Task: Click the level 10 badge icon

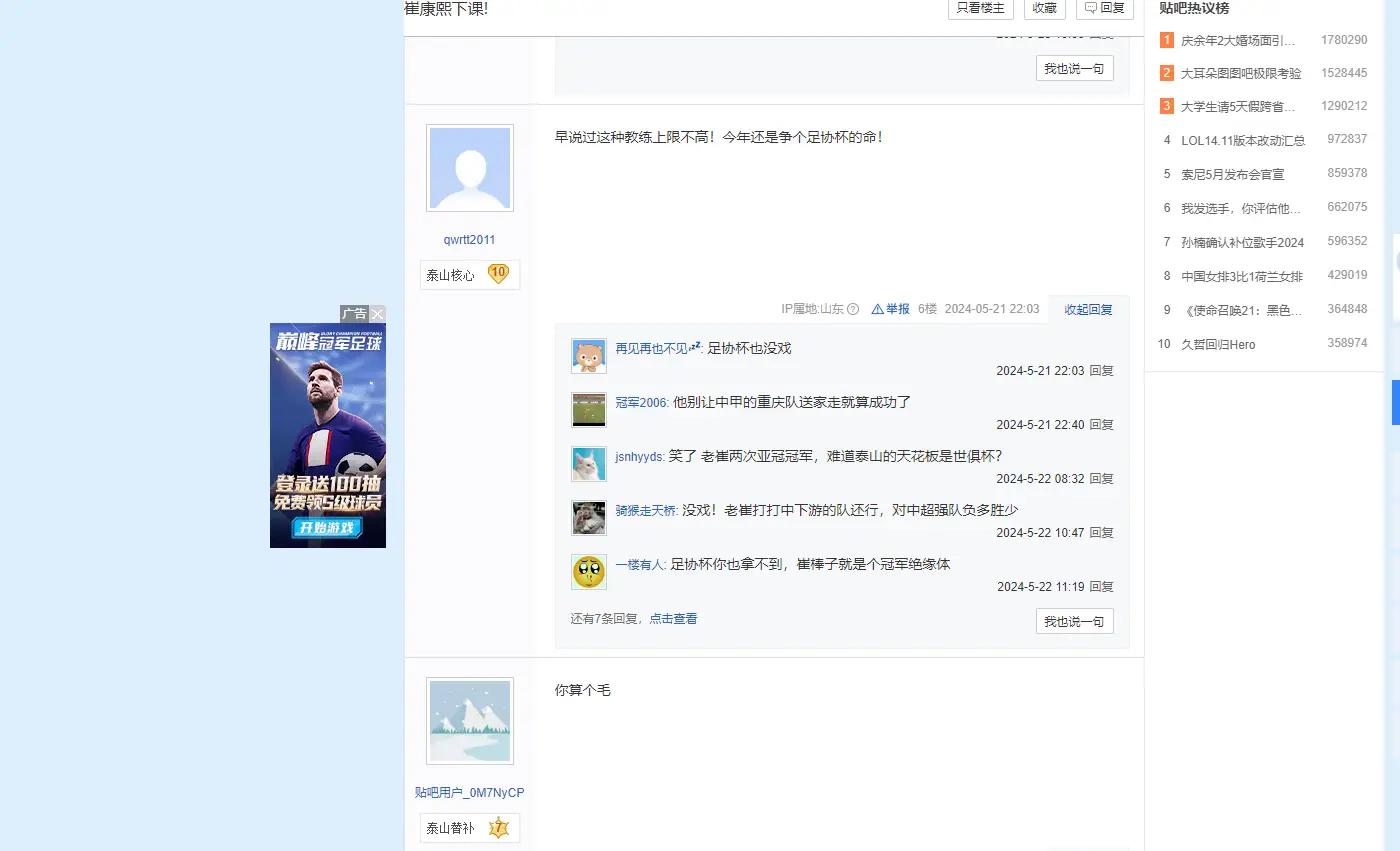Action: 497,274
